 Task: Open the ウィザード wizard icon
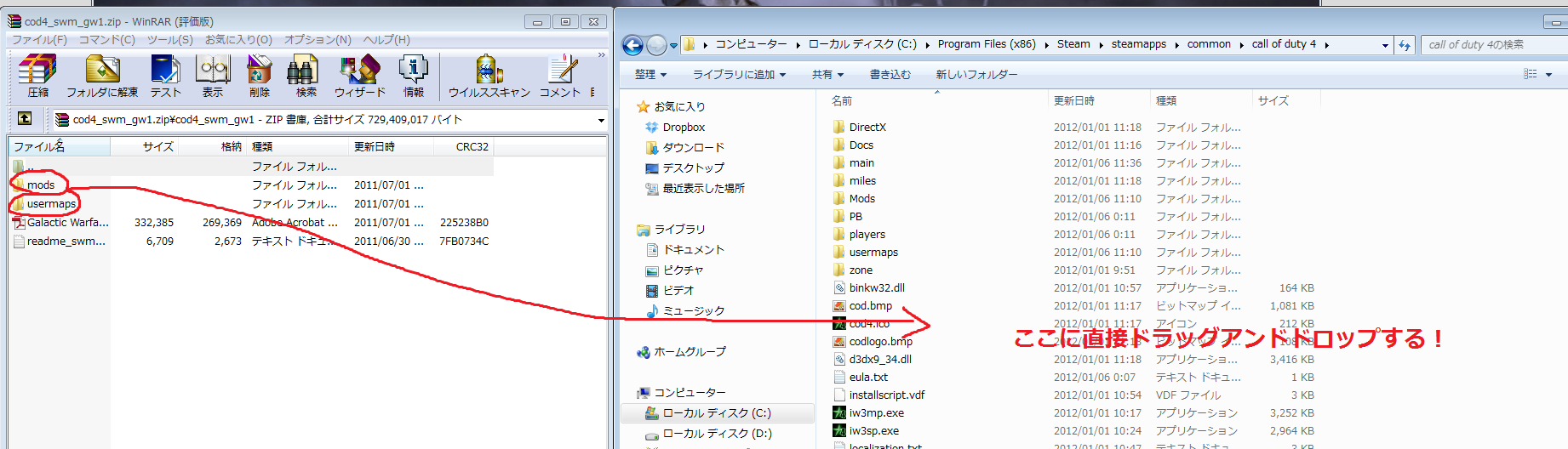[x=359, y=76]
